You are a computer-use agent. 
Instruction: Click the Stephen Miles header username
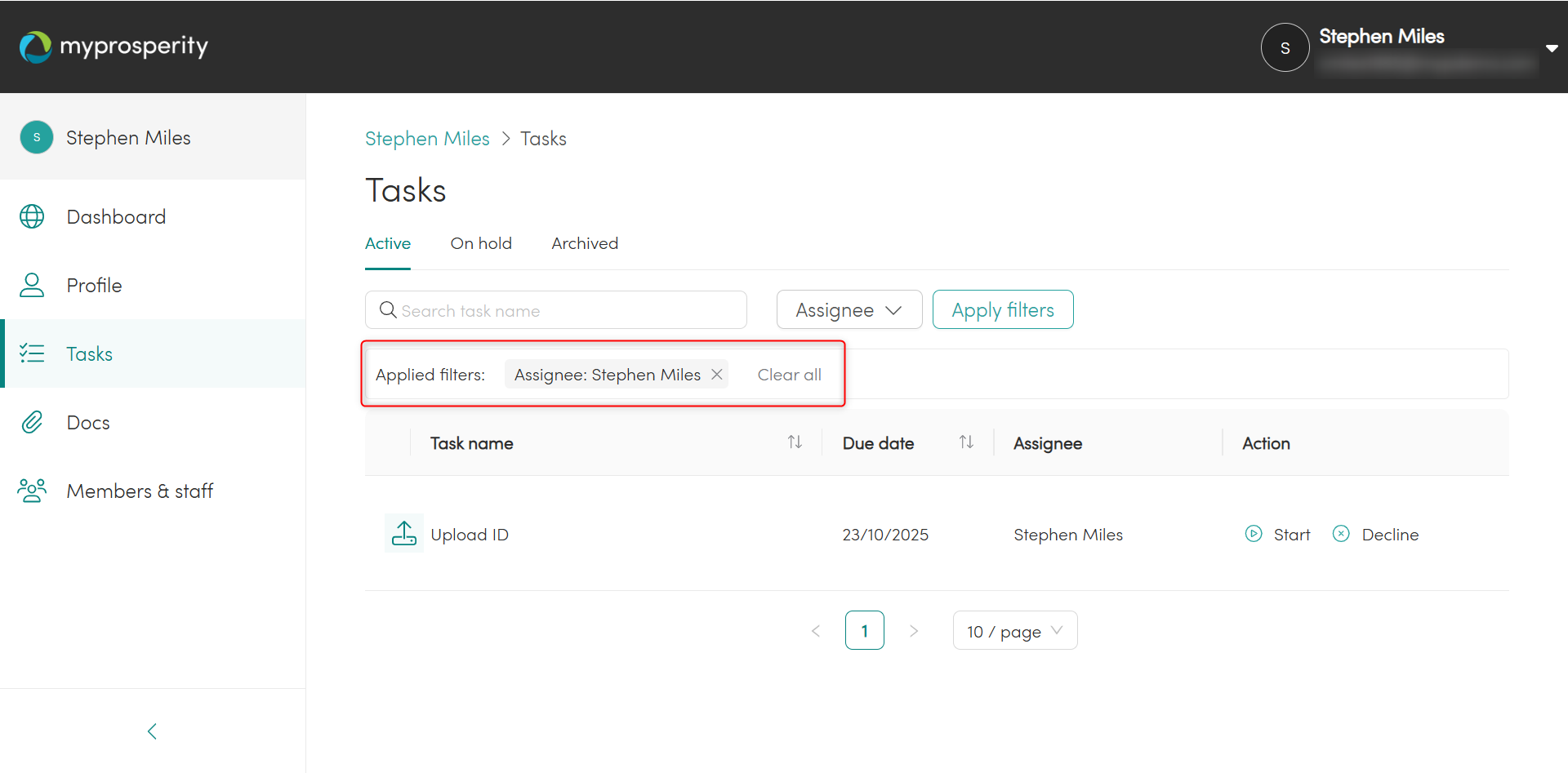[x=1382, y=37]
